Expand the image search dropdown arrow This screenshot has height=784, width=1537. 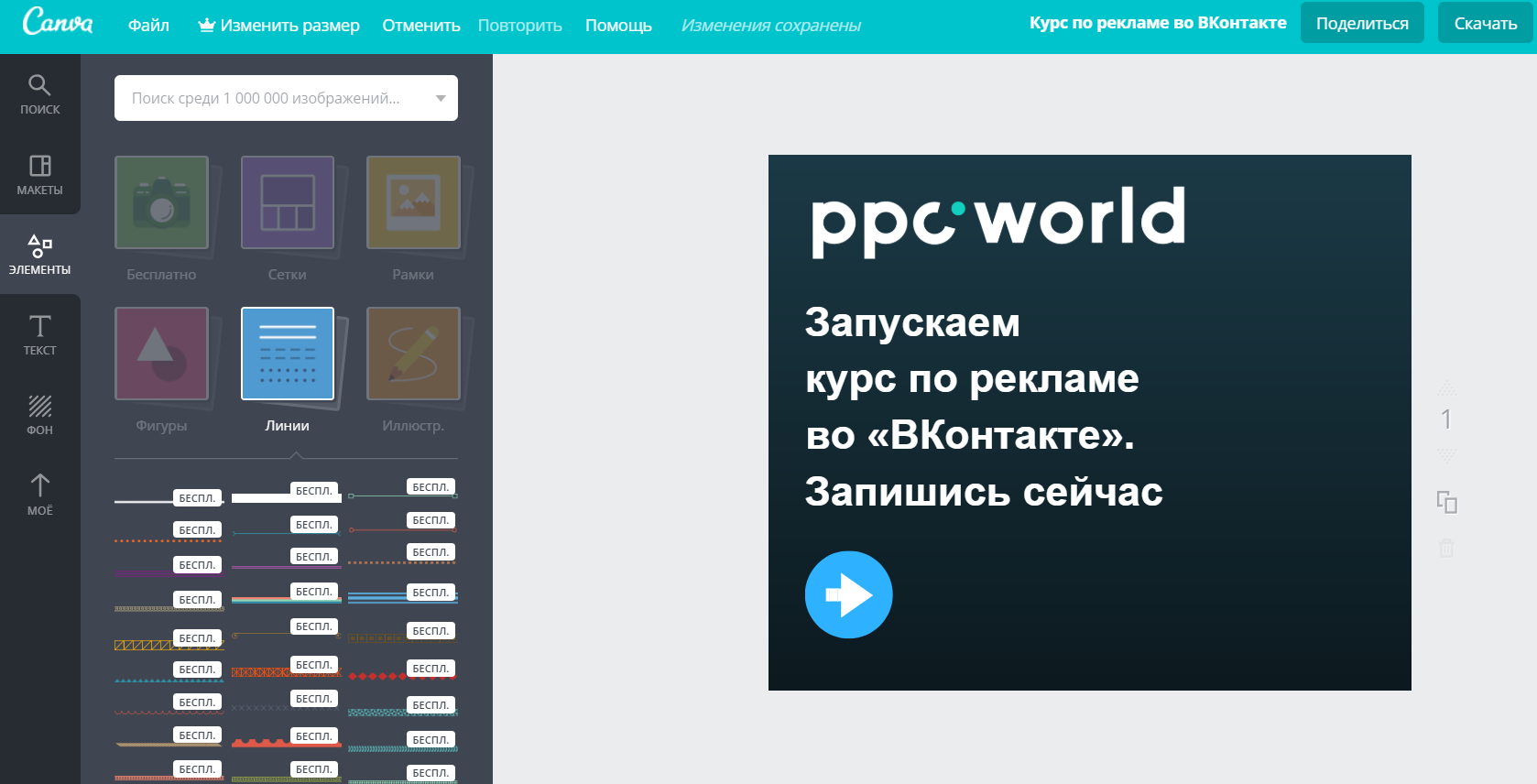tap(441, 98)
